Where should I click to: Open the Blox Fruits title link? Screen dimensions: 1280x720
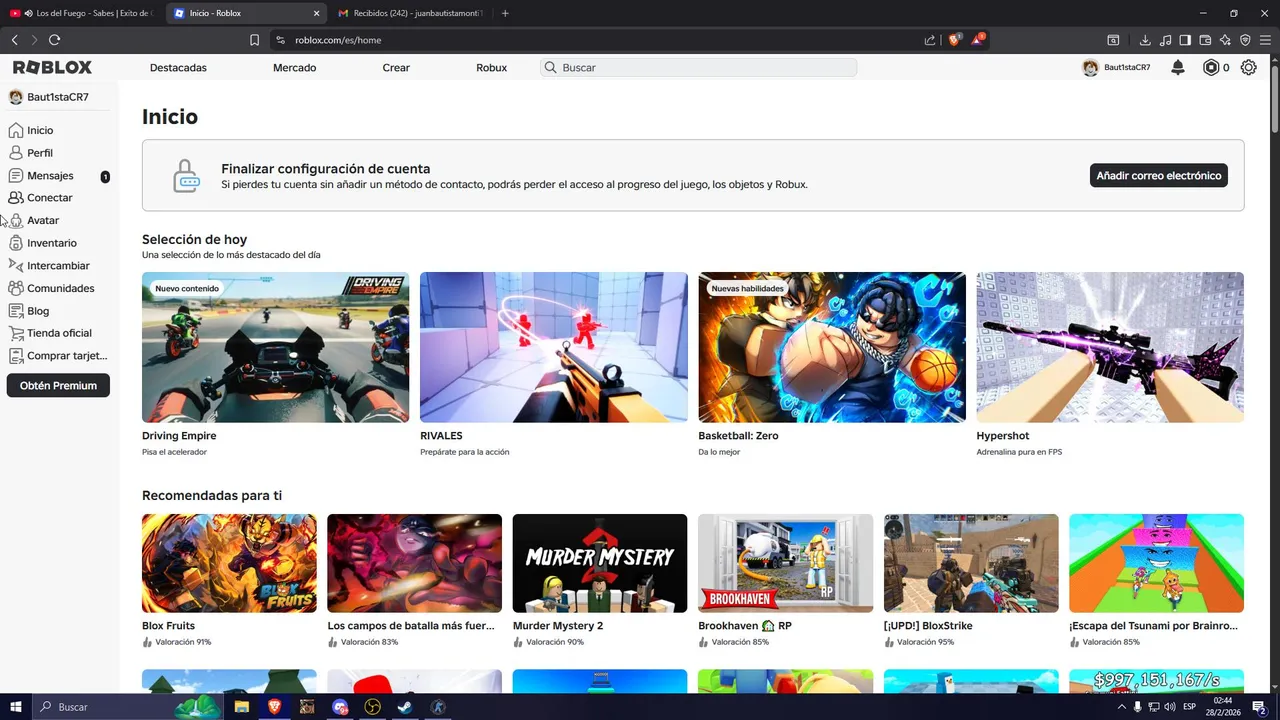point(168,626)
